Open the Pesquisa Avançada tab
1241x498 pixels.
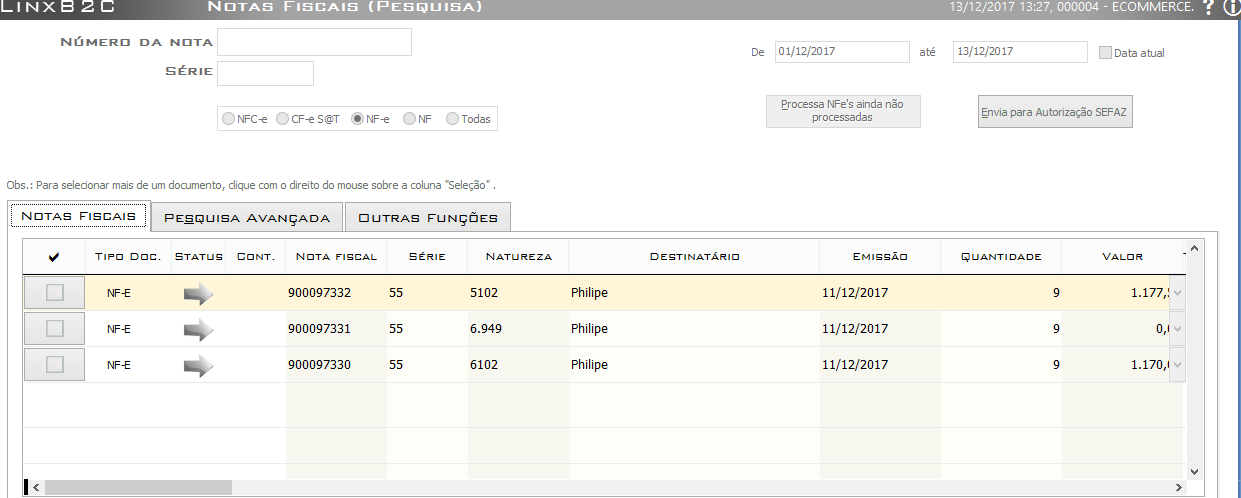[x=247, y=217]
